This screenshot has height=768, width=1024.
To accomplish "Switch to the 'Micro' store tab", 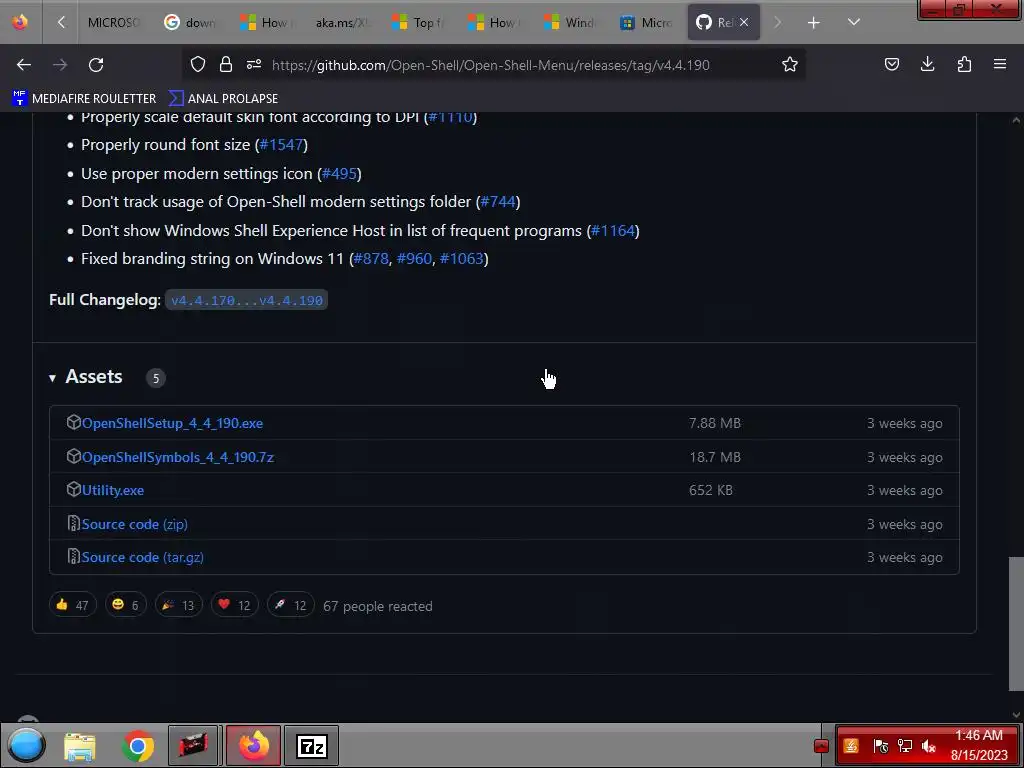I will tap(646, 23).
